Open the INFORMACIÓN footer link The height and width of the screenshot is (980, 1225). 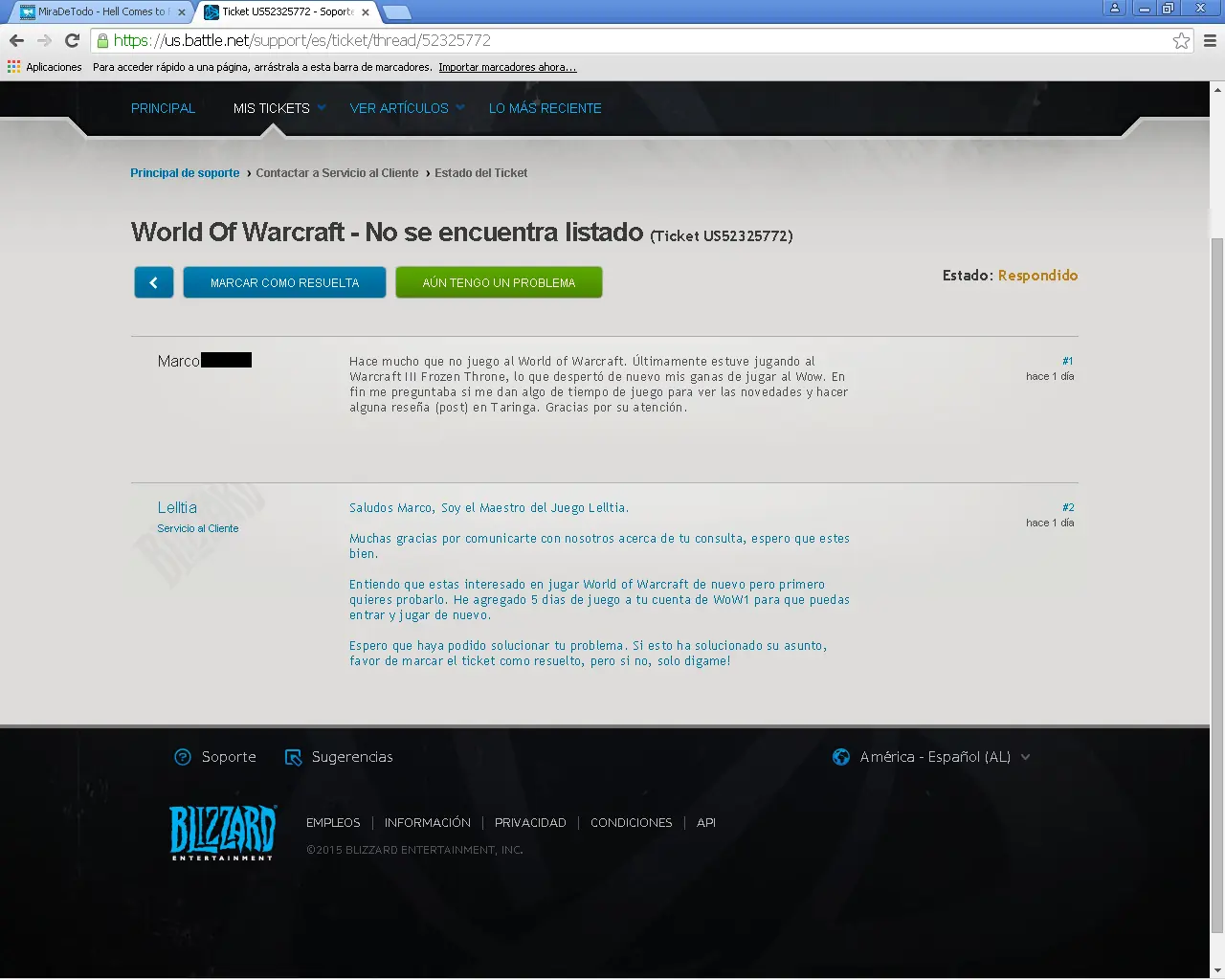[428, 823]
